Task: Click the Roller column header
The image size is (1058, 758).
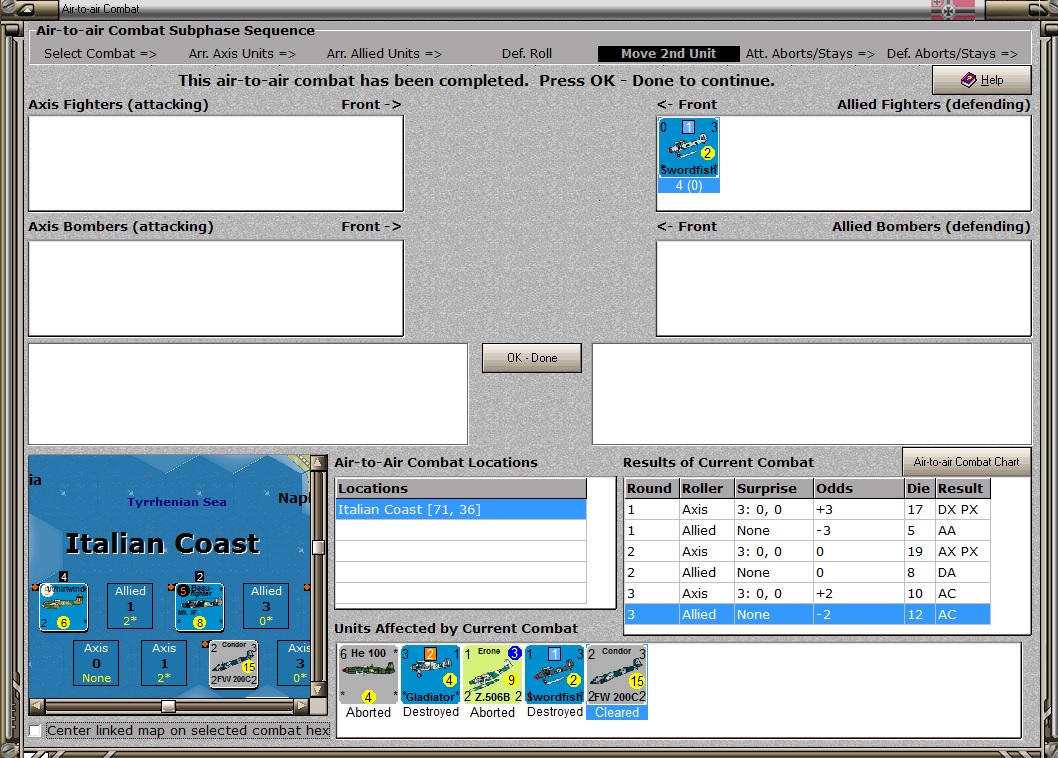Action: click(x=706, y=488)
